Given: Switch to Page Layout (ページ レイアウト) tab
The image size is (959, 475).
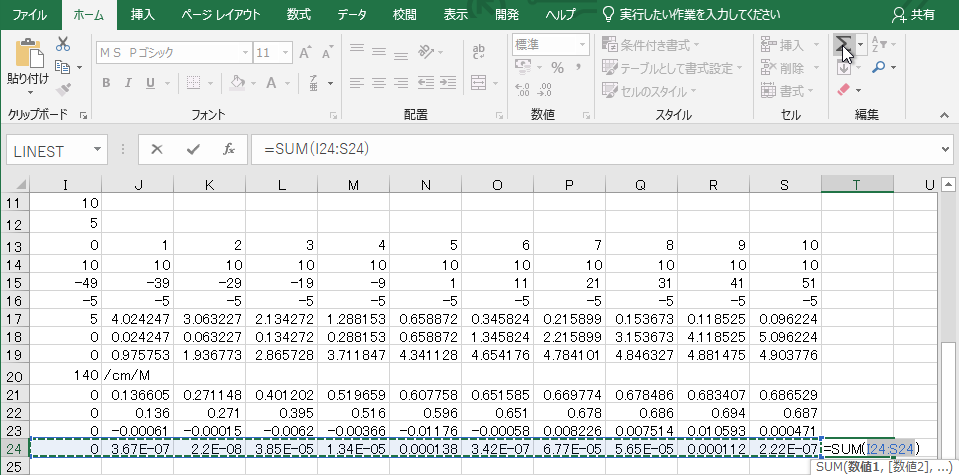Looking at the screenshot, I should click(221, 15).
